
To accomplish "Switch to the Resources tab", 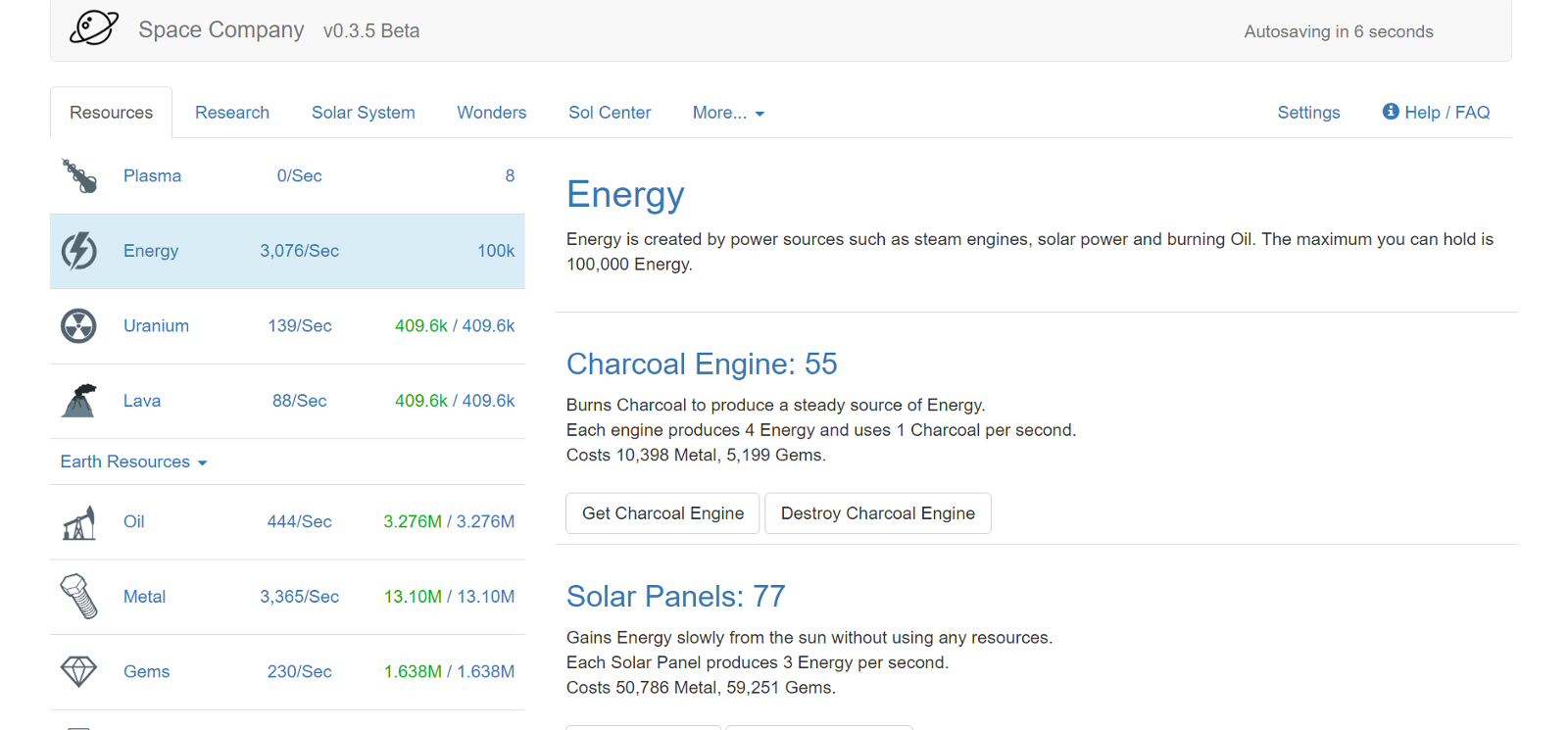I will pyautogui.click(x=111, y=113).
